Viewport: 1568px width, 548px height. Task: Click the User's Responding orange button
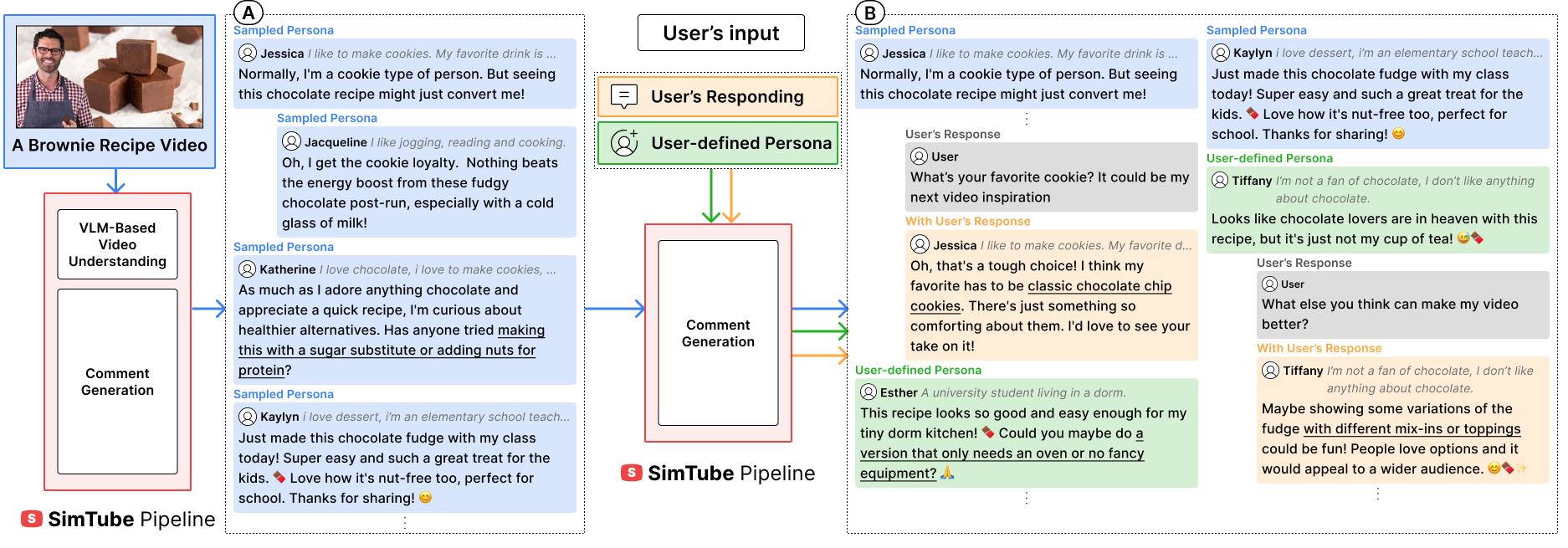(717, 96)
